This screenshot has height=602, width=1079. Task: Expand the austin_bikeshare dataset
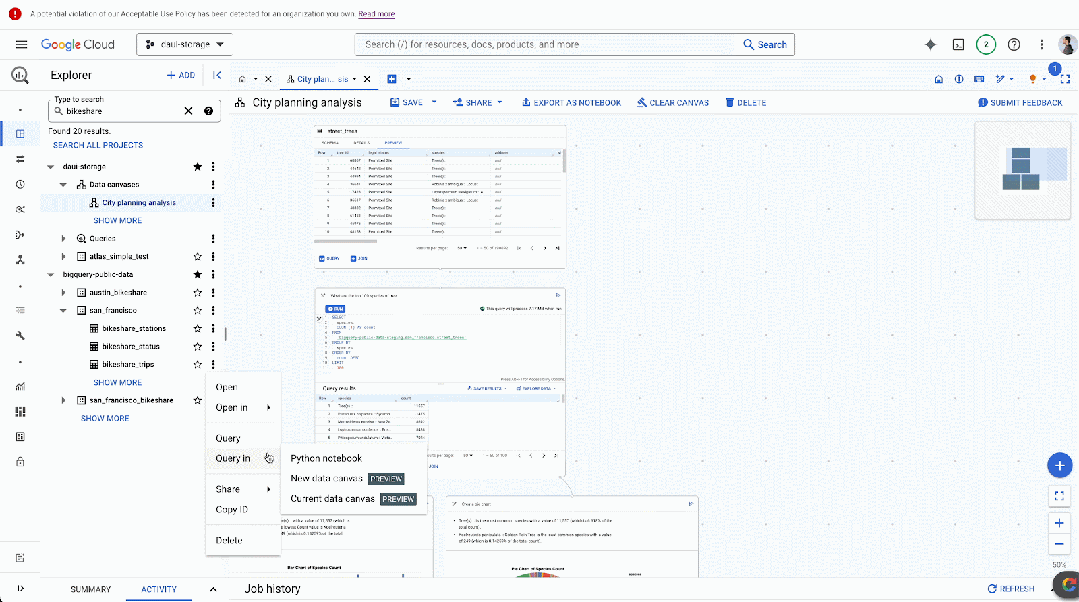(63, 292)
